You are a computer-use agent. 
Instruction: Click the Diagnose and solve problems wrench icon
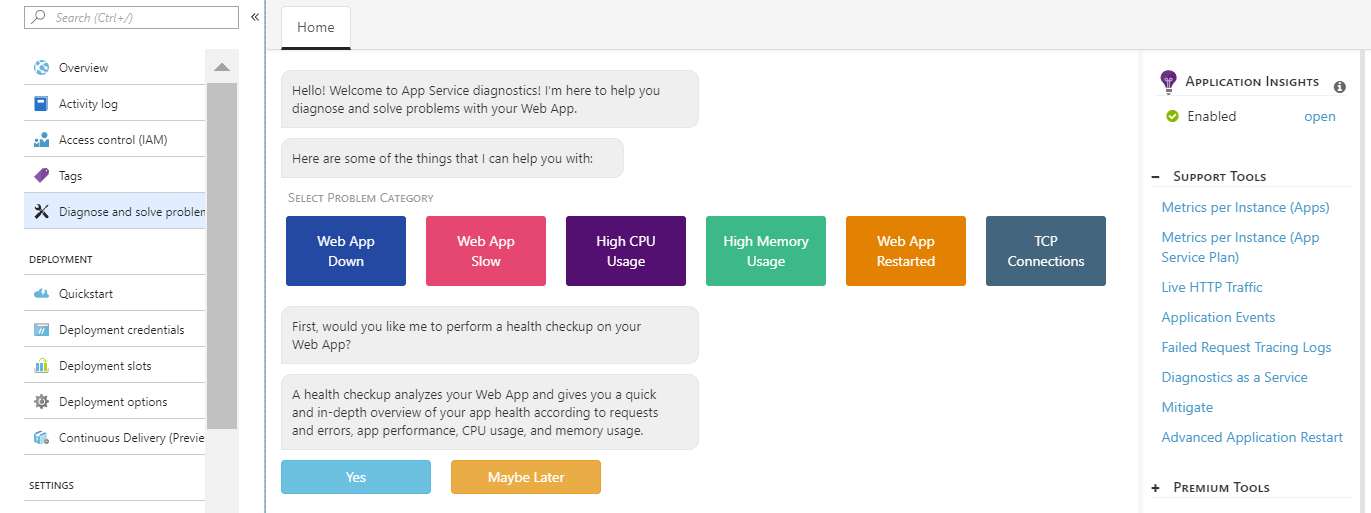coord(41,212)
